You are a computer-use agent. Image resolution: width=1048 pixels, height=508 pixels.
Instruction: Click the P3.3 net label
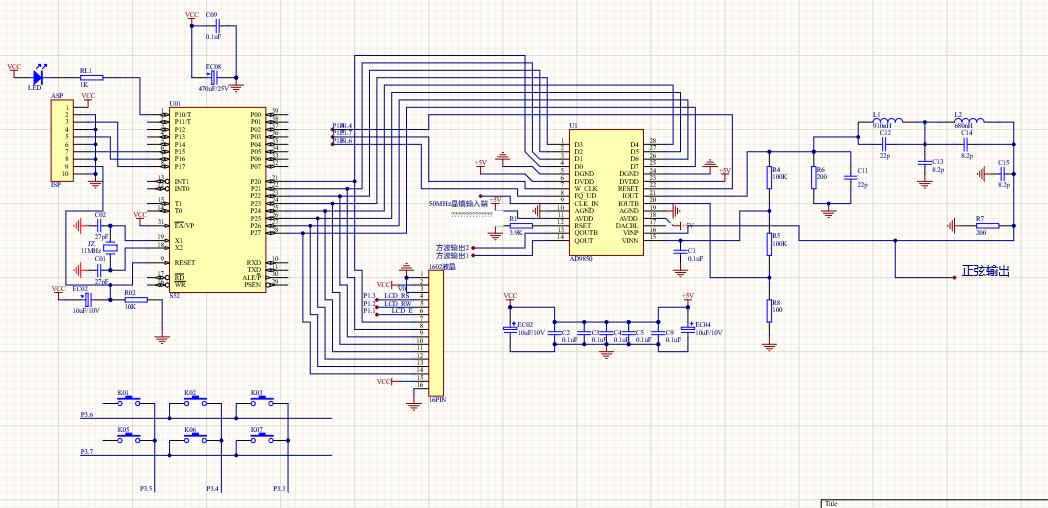coord(280,489)
